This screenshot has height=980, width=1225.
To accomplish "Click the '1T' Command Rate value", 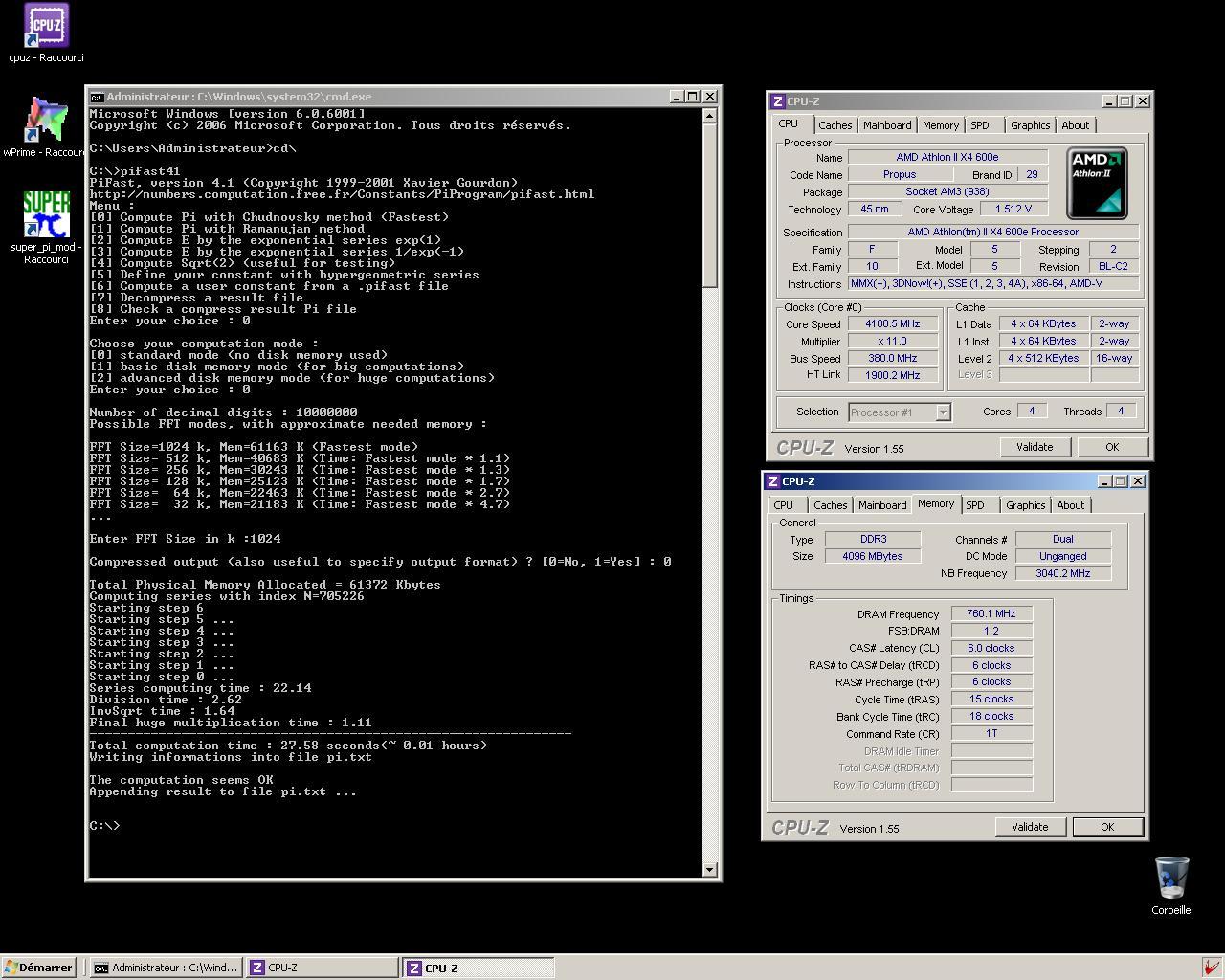I will click(x=991, y=734).
